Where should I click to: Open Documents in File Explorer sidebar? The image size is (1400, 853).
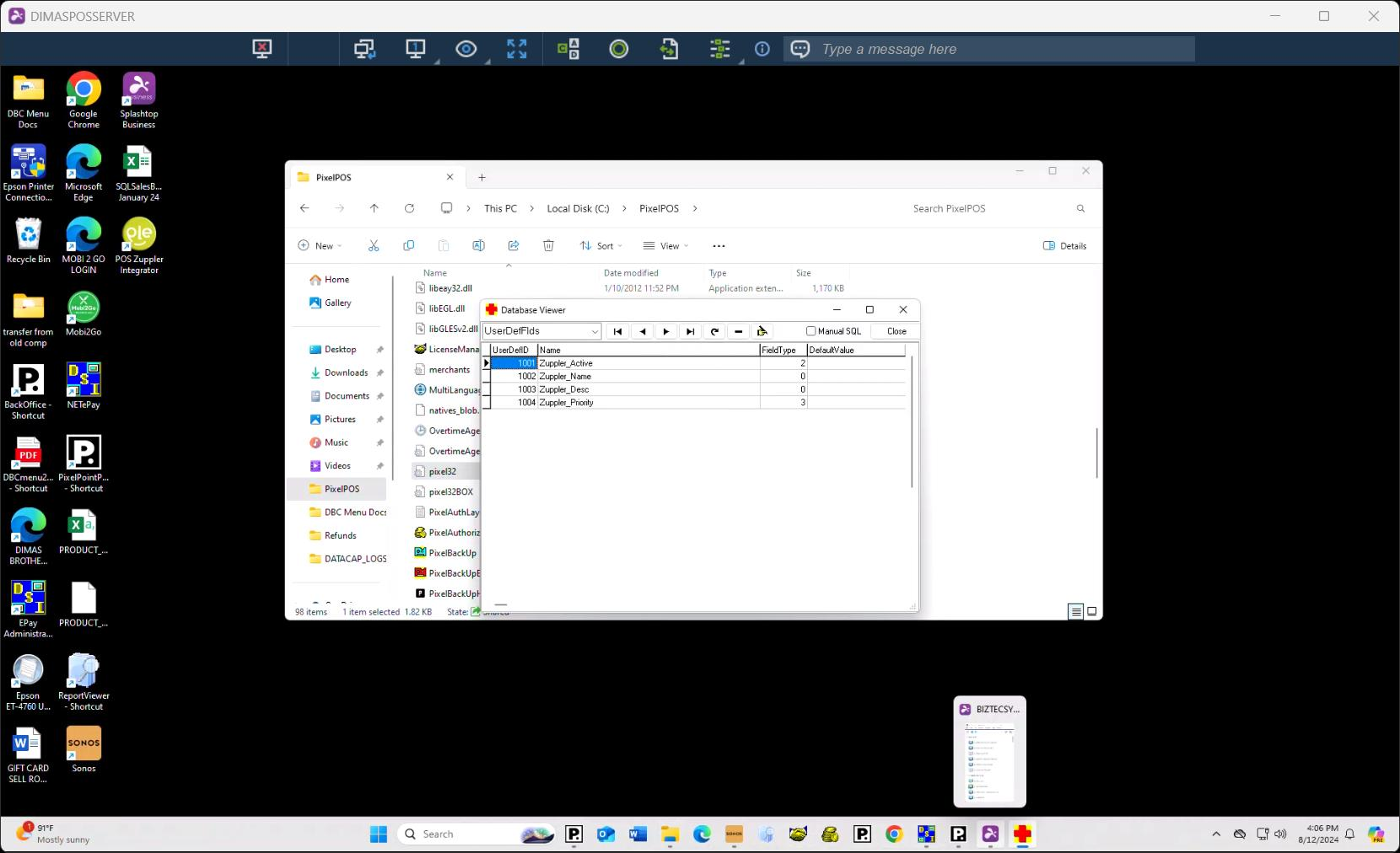pos(346,396)
